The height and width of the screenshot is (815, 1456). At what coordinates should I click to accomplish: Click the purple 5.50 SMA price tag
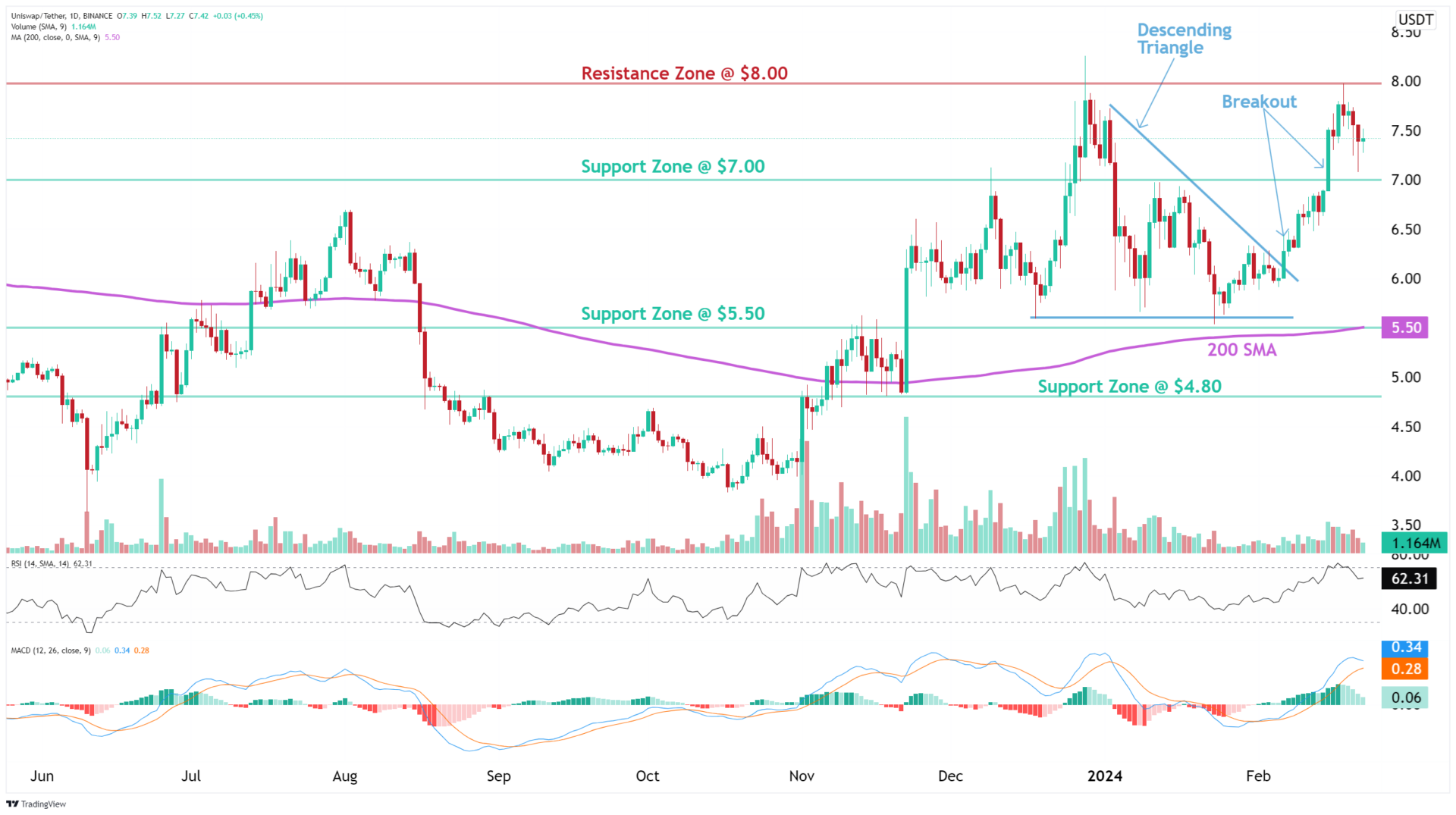coord(1405,328)
